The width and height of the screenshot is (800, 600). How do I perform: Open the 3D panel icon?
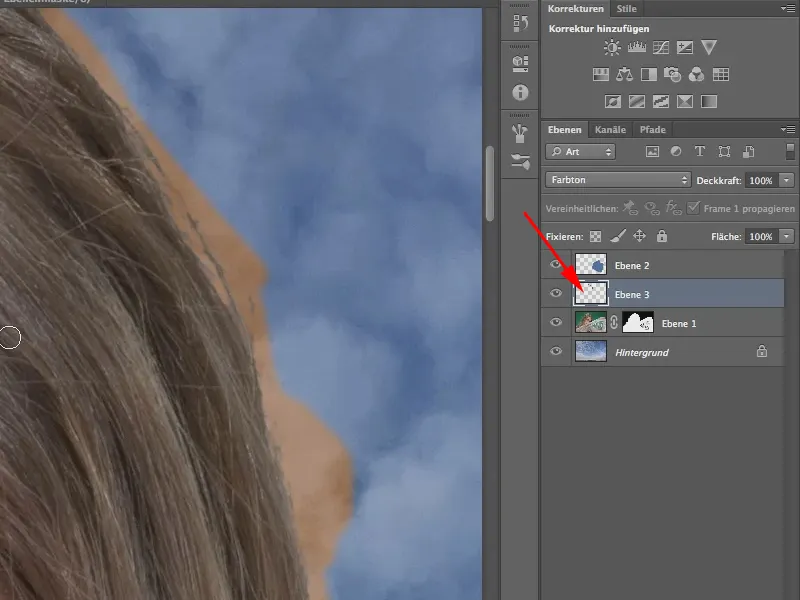[520, 63]
